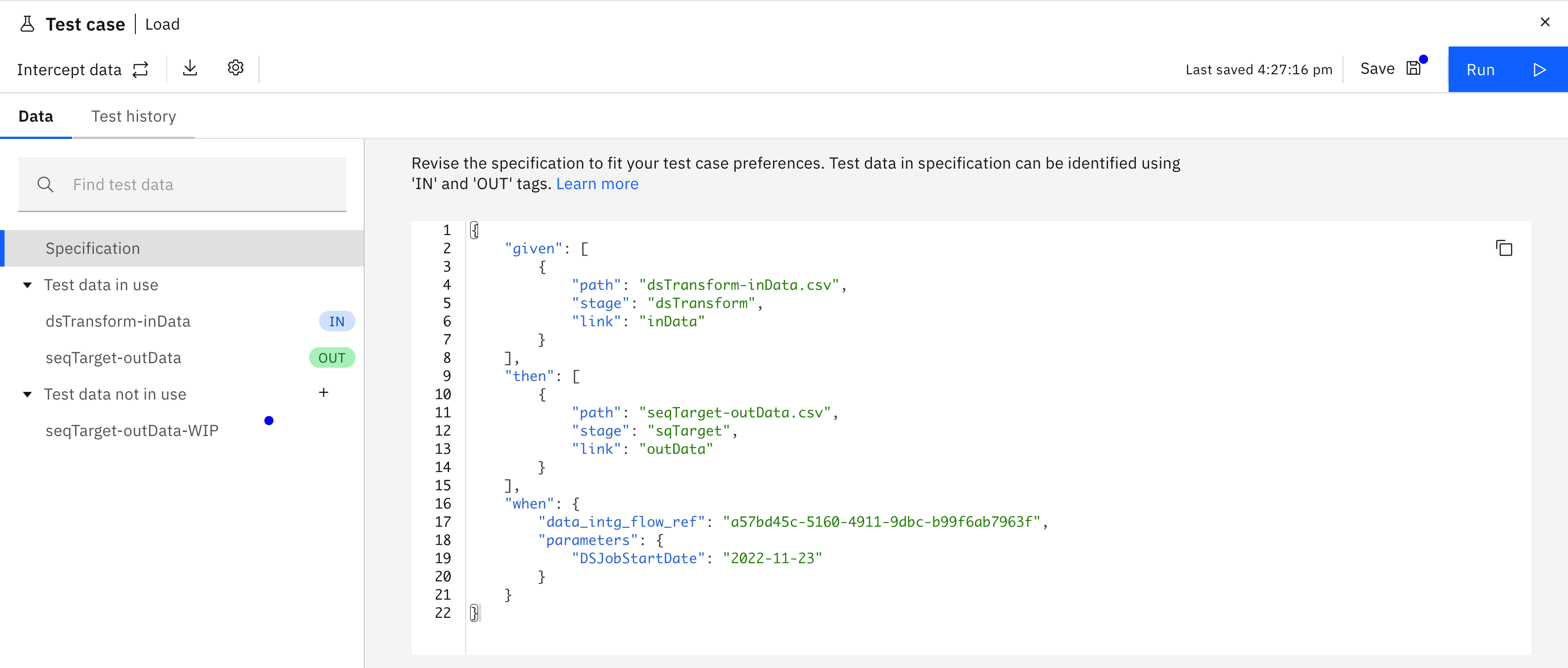Open dsTransform-inData test data
Image resolution: width=1568 pixels, height=668 pixels.
(x=118, y=321)
